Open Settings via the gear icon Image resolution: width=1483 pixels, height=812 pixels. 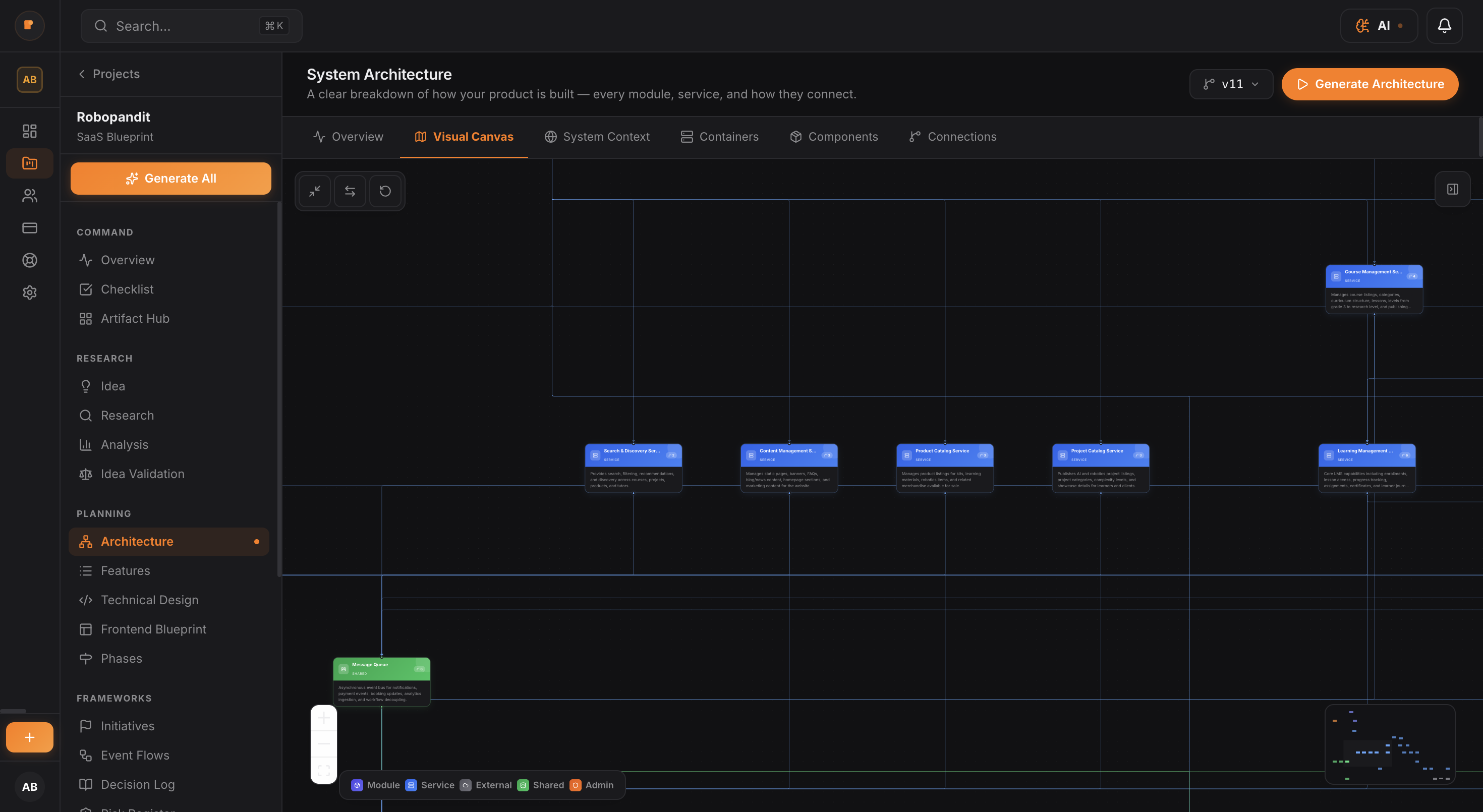[x=30, y=293]
